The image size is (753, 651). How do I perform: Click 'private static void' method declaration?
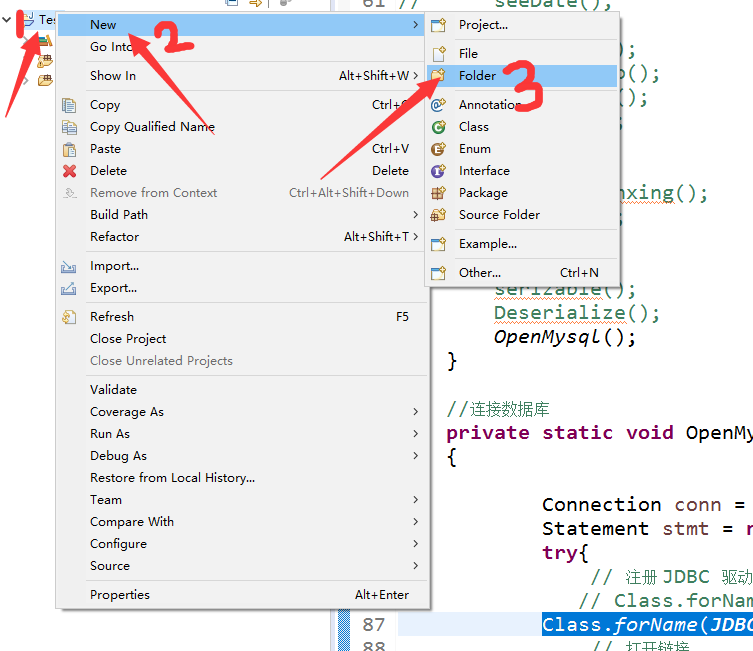[560, 433]
